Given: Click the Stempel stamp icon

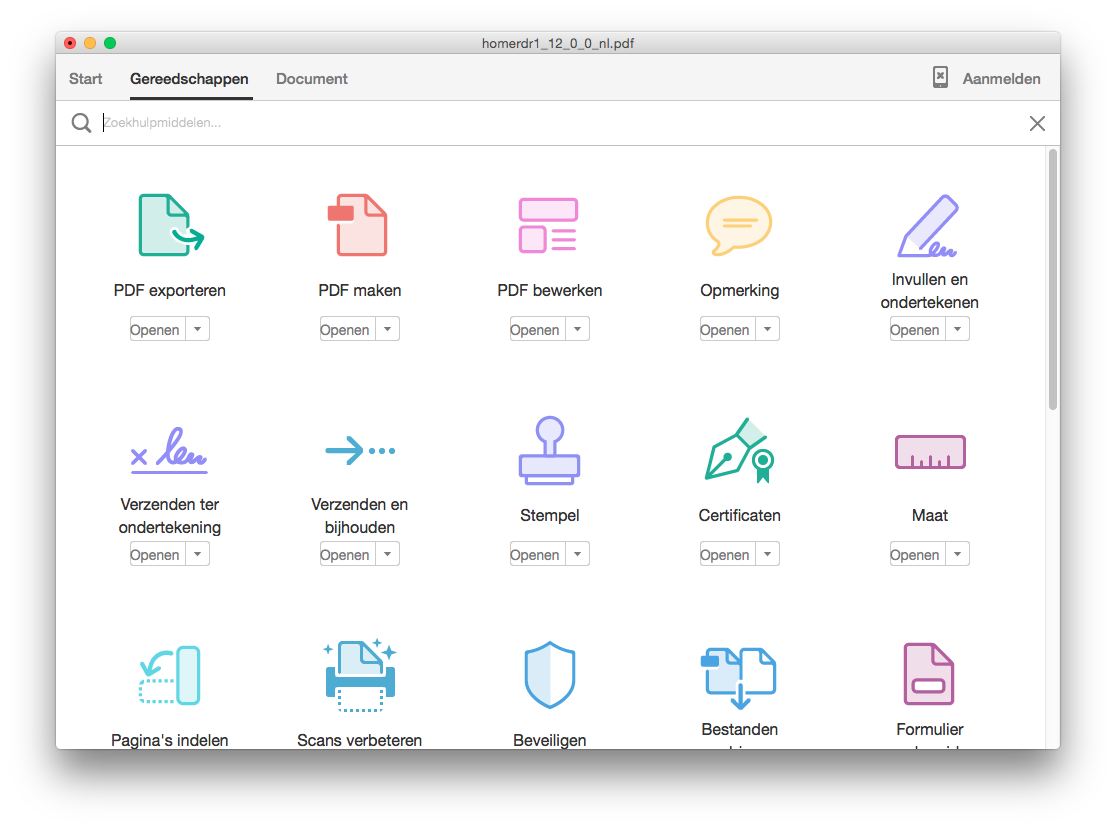Looking at the screenshot, I should 549,451.
